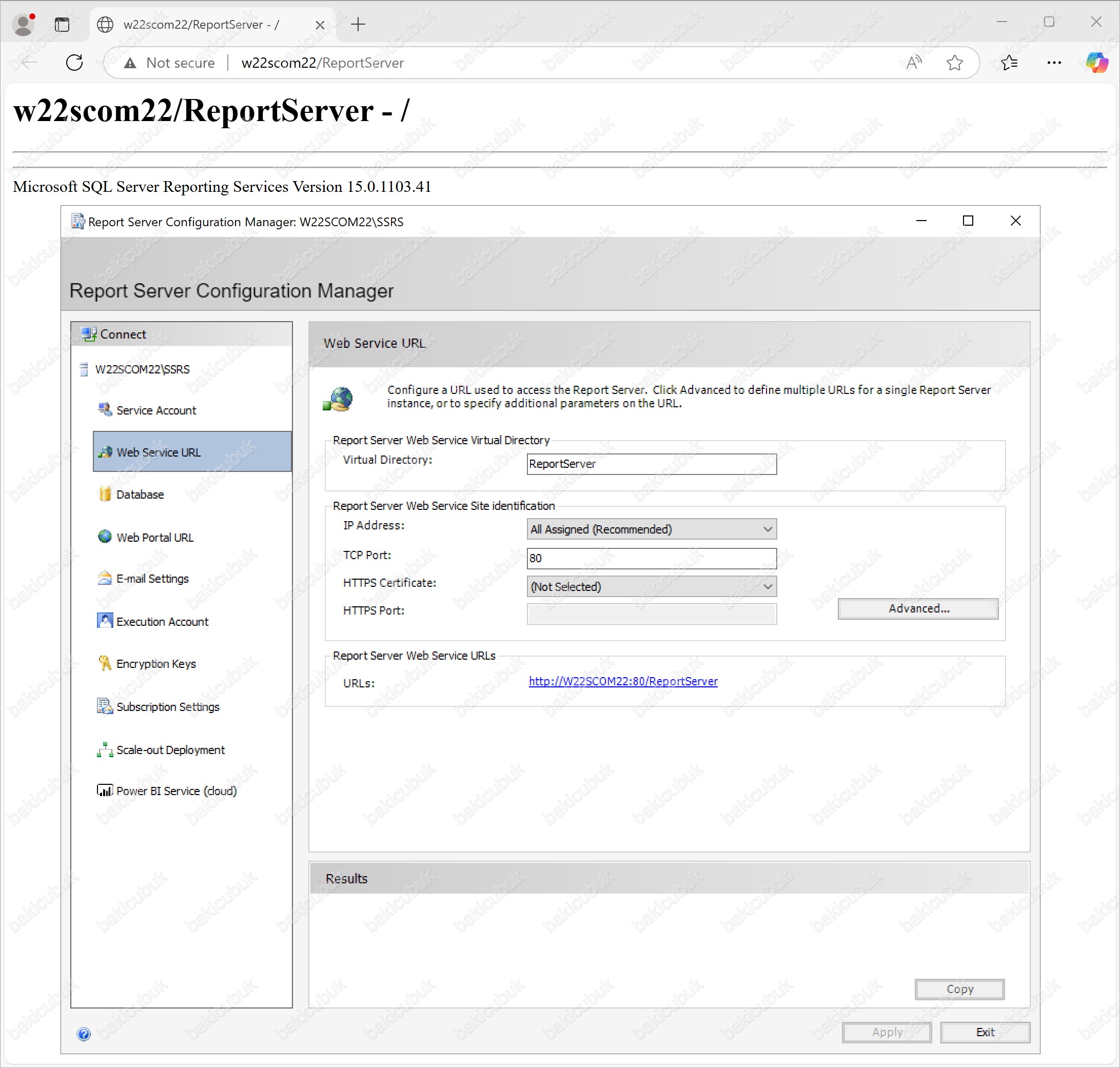Click the Advanced... button
Viewport: 1120px width, 1068px height.
(918, 608)
